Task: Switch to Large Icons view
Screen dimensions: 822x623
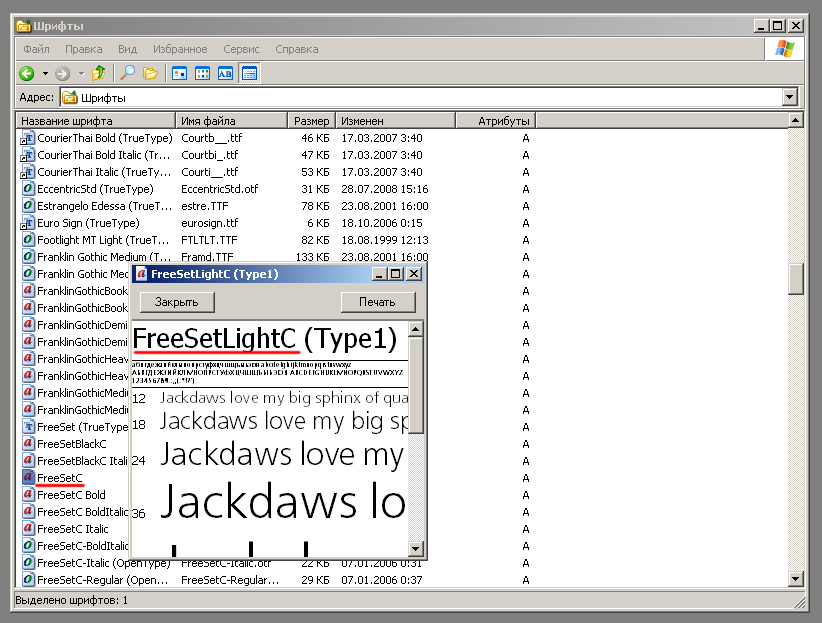Action: [179, 73]
